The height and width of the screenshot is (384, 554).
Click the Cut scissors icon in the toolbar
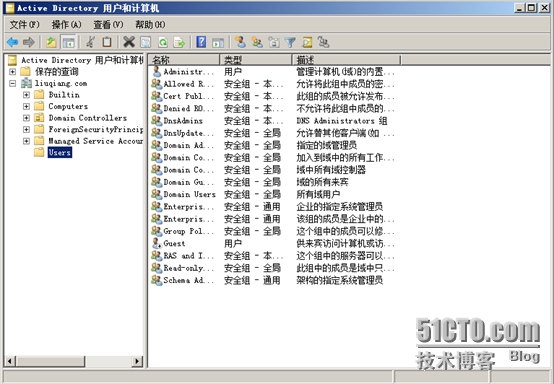pos(91,42)
